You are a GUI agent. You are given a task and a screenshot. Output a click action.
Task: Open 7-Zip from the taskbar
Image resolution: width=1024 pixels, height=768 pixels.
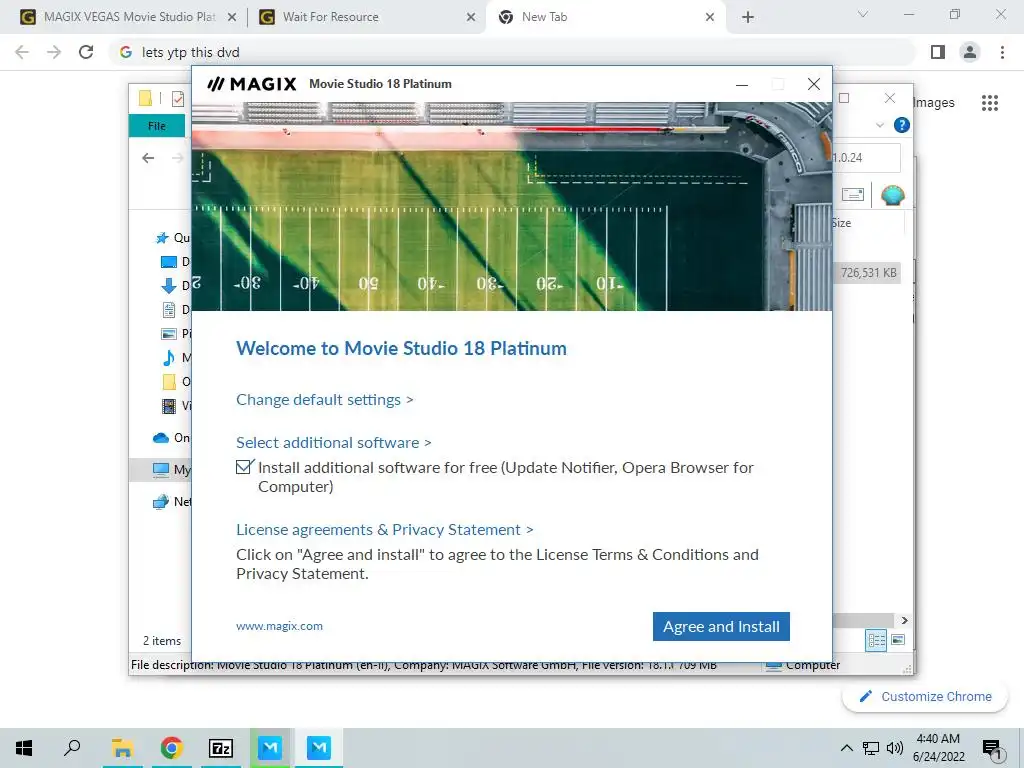pyautogui.click(x=221, y=748)
